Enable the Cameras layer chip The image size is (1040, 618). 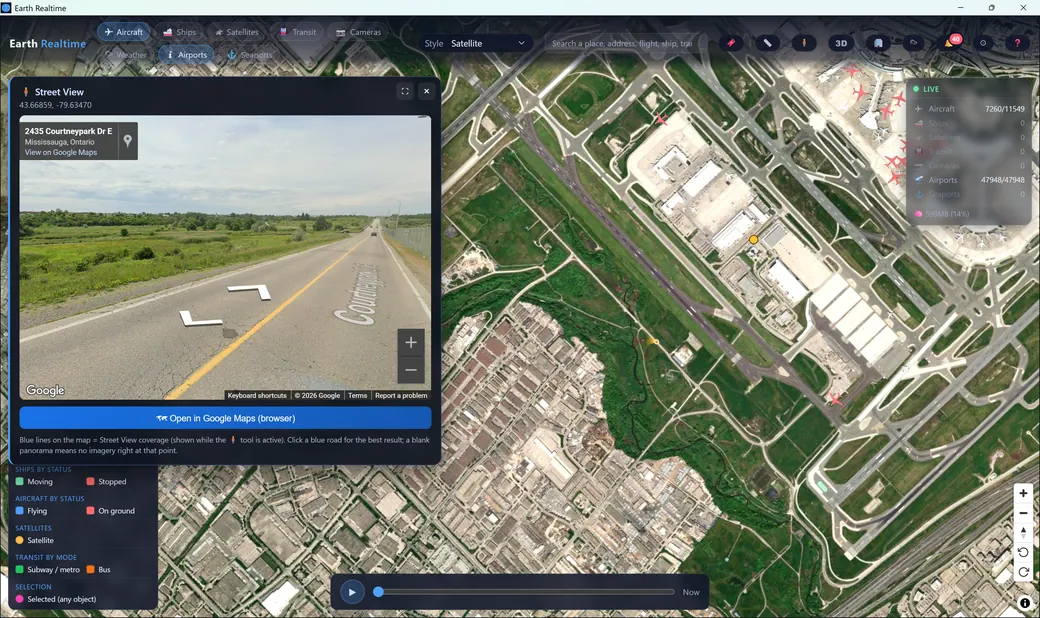click(359, 32)
